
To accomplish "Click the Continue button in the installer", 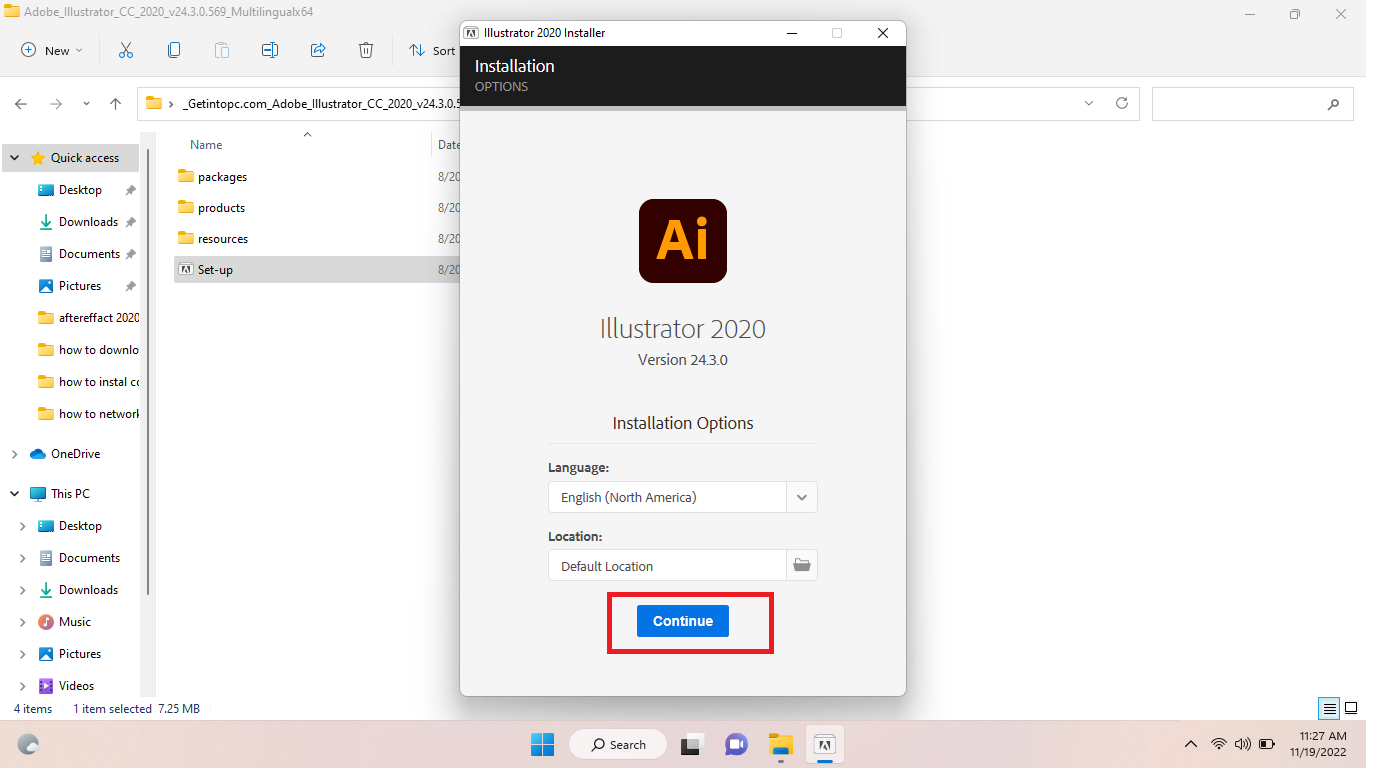I will coord(682,621).
